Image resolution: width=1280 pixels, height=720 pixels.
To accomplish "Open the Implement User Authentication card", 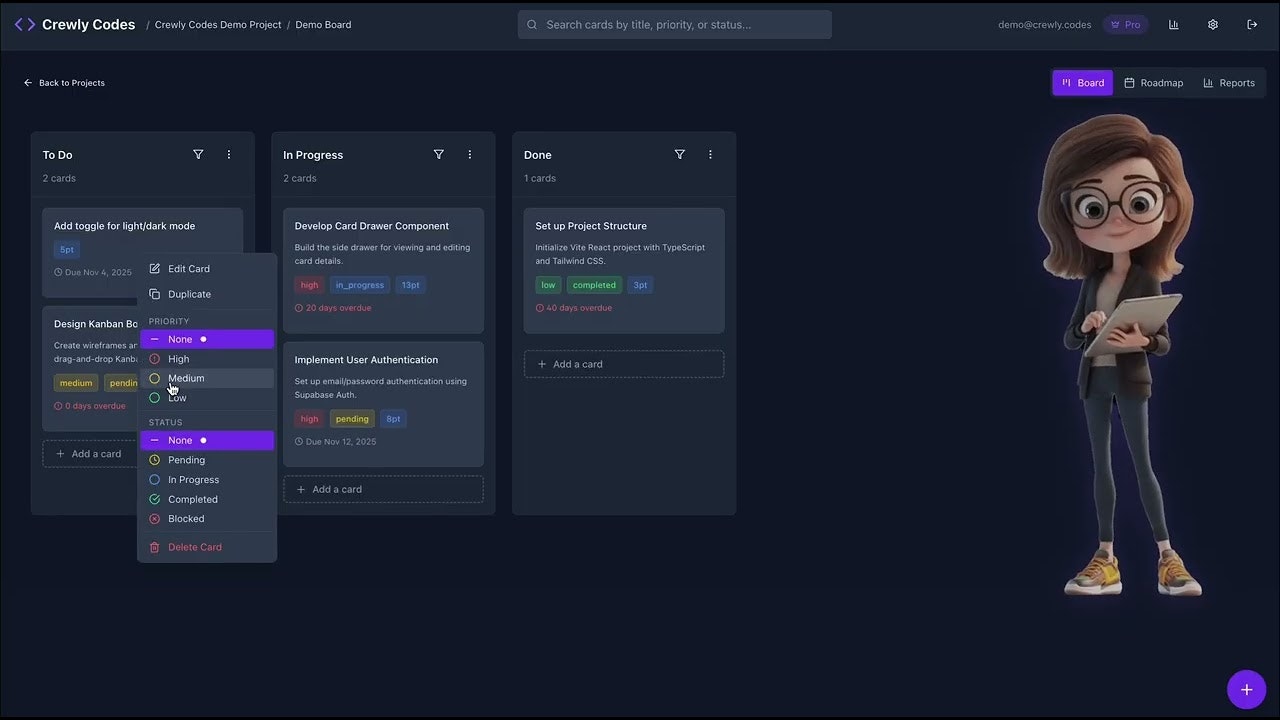I will coord(383,404).
